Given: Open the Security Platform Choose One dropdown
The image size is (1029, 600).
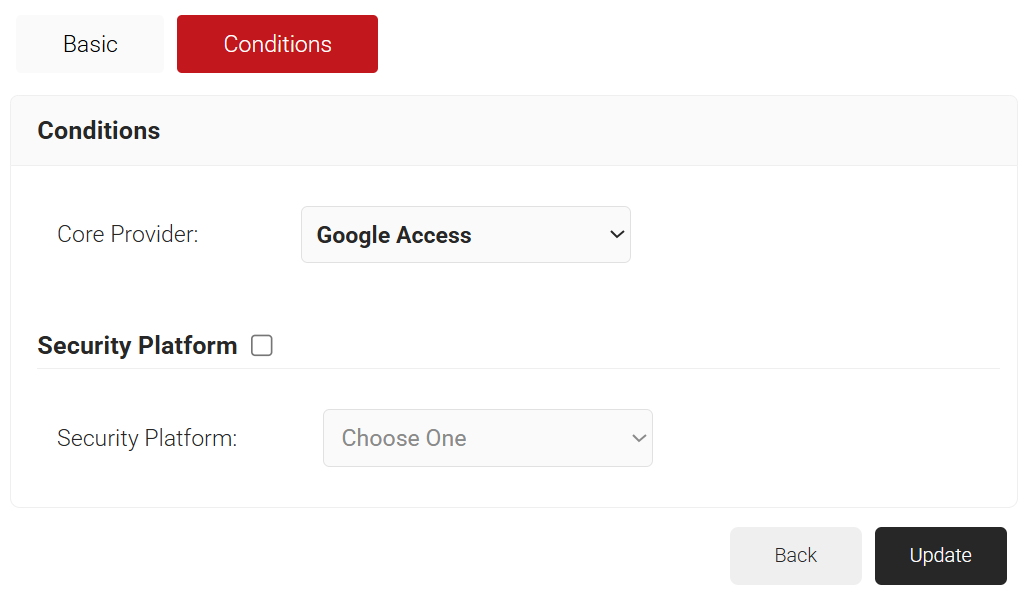Looking at the screenshot, I should (x=487, y=438).
